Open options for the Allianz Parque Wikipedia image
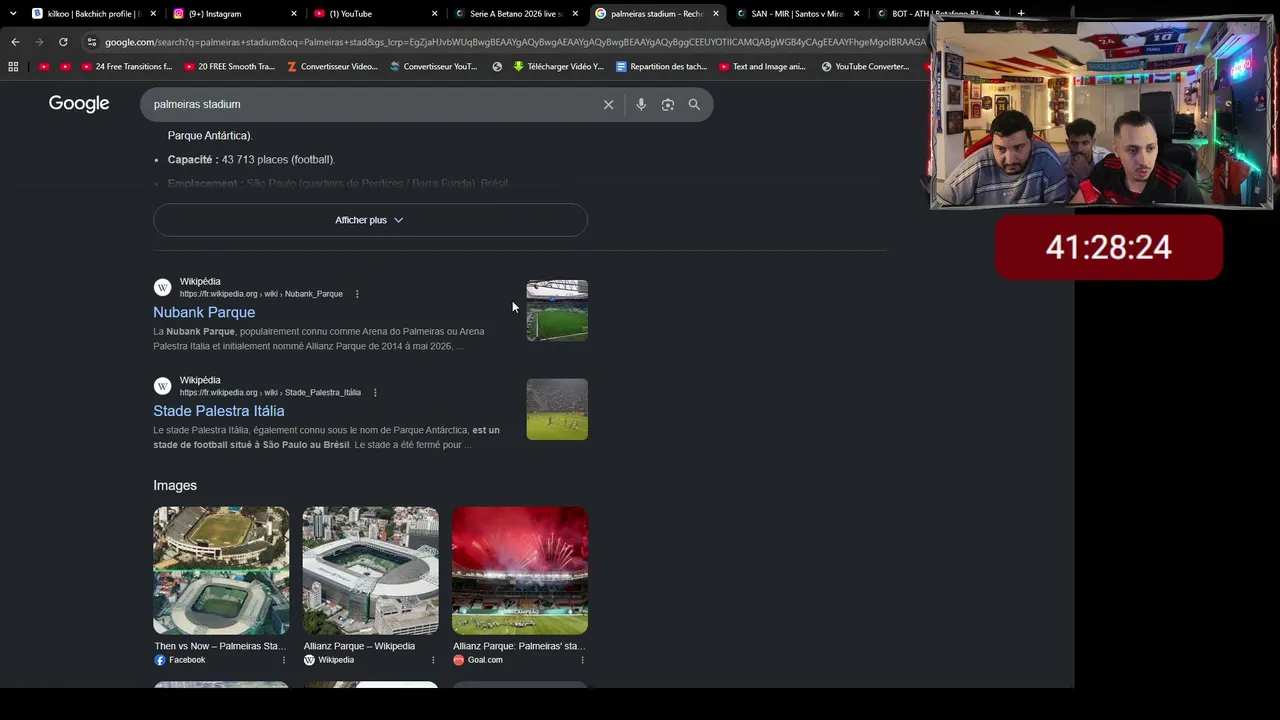The width and height of the screenshot is (1280, 720). click(x=433, y=660)
